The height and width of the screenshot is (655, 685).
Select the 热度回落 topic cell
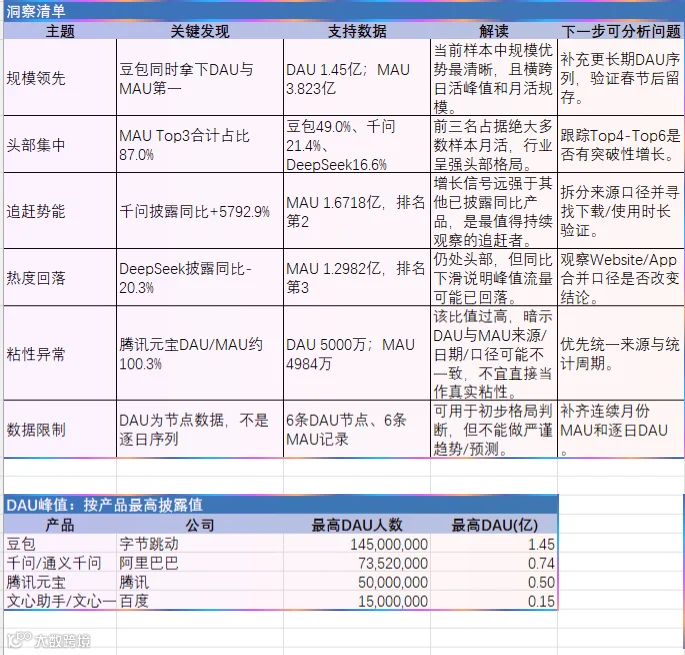(x=60, y=277)
